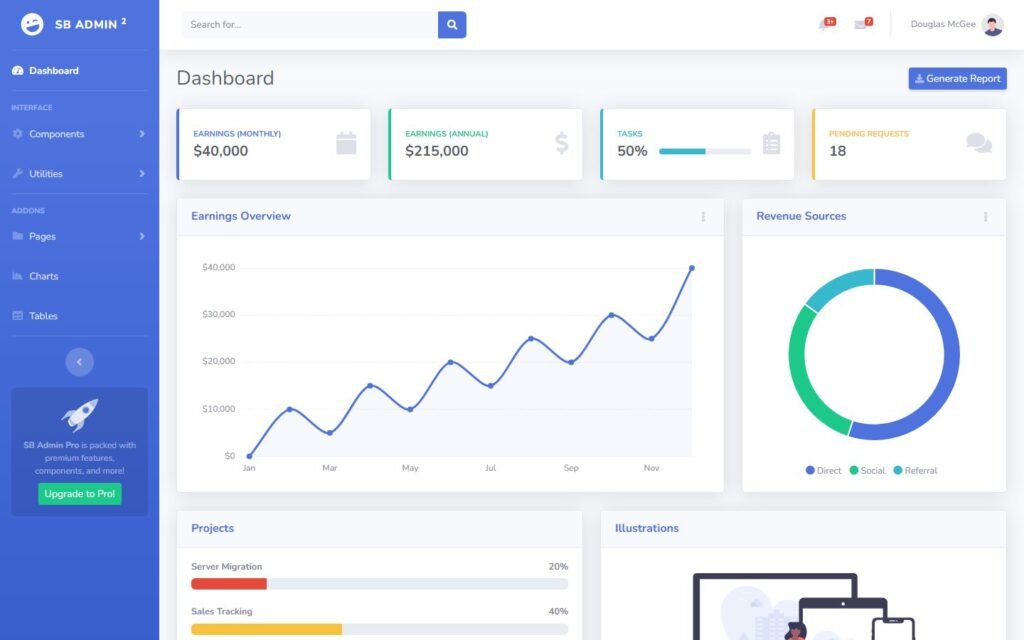1024x640 pixels.
Task: Click the teal Referral legend dot
Action: coord(898,470)
